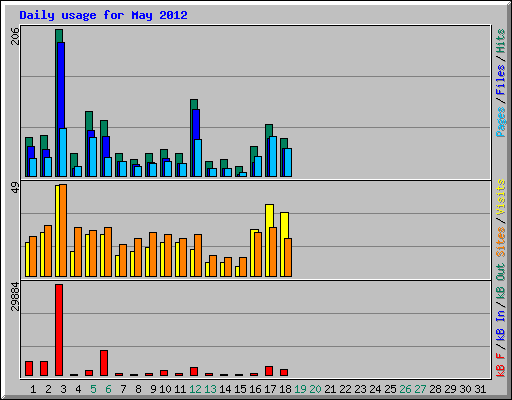Screen dimensions: 512x400
Task: Click day 4 on the axis
Action: (x=78, y=389)
